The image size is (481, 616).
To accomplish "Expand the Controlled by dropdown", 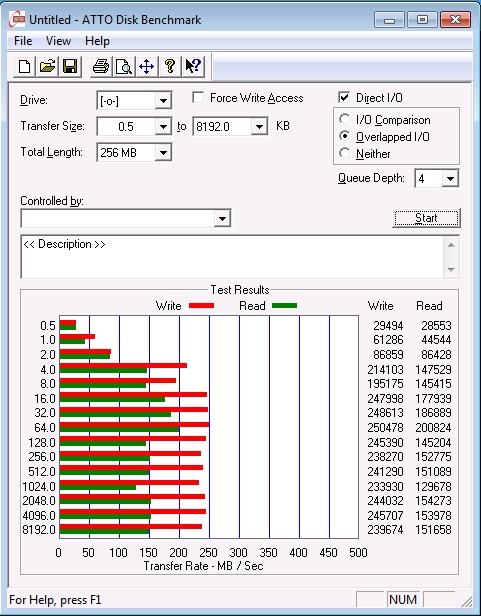I will coord(222,218).
